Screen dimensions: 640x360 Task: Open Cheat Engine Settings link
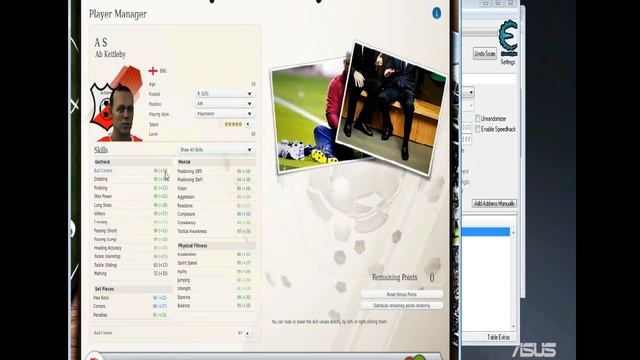[508, 62]
